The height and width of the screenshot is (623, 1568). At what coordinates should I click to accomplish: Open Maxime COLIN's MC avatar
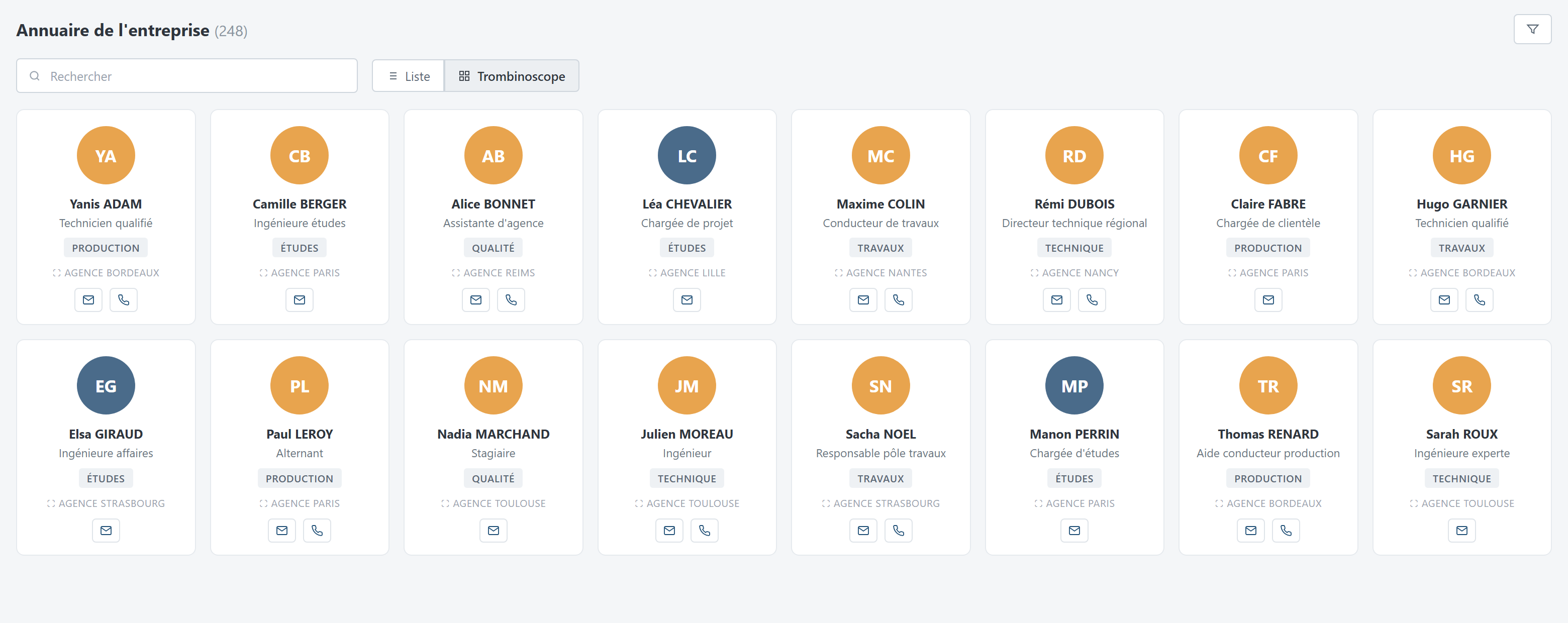tap(881, 156)
